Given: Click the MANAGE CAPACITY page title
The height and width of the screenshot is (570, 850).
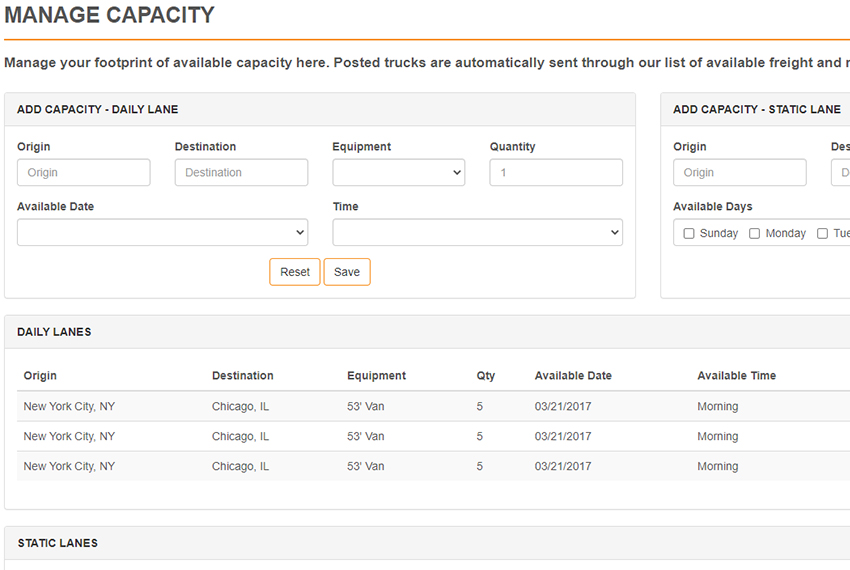Looking at the screenshot, I should coord(110,15).
